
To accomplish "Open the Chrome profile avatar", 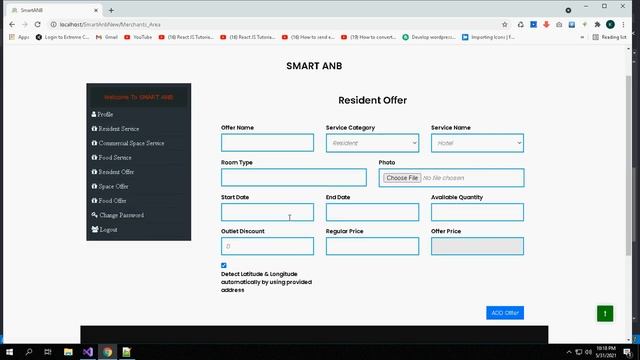I will [x=610, y=24].
